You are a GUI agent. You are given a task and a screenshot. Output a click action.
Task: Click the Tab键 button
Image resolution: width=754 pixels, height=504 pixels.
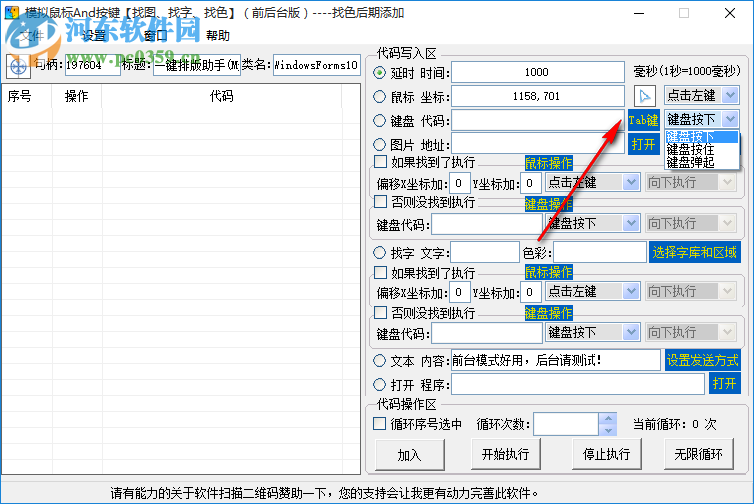click(643, 120)
